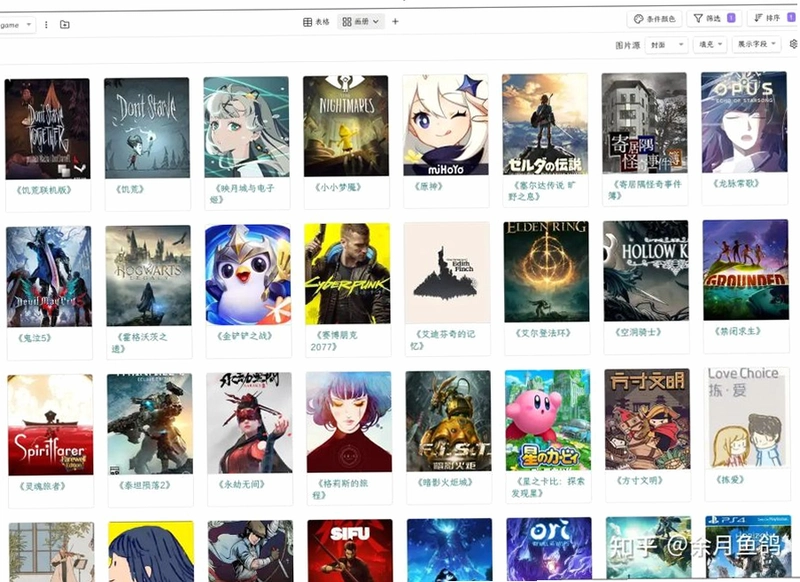
Task: Open the Grounded cover image
Action: coord(745,270)
